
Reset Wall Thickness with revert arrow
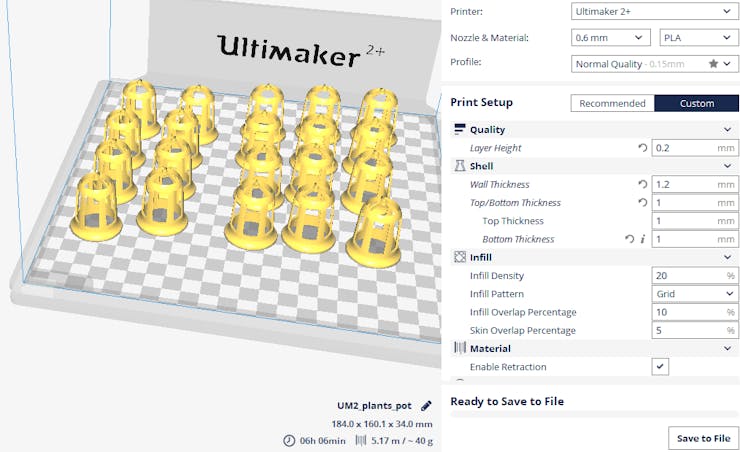(x=642, y=184)
